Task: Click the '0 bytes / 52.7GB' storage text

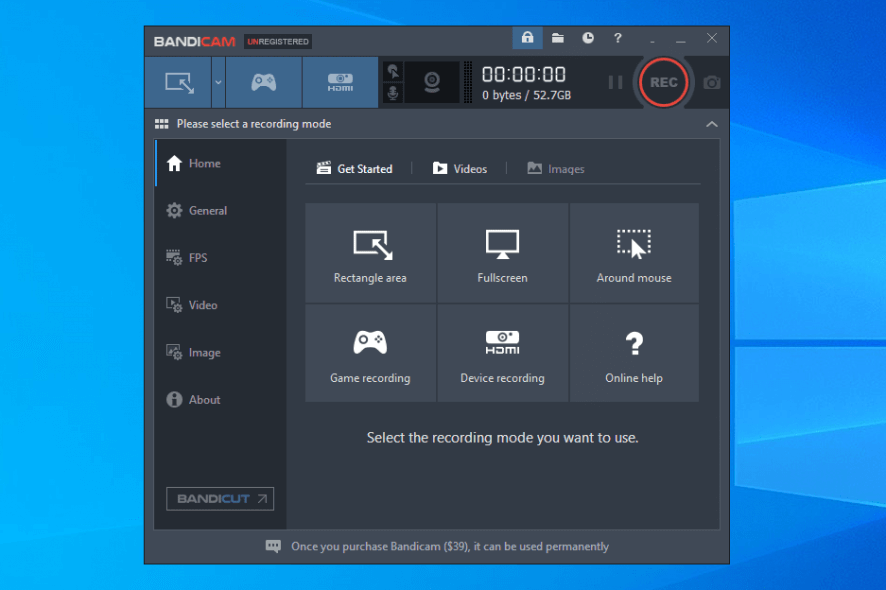Action: pyautogui.click(x=526, y=95)
